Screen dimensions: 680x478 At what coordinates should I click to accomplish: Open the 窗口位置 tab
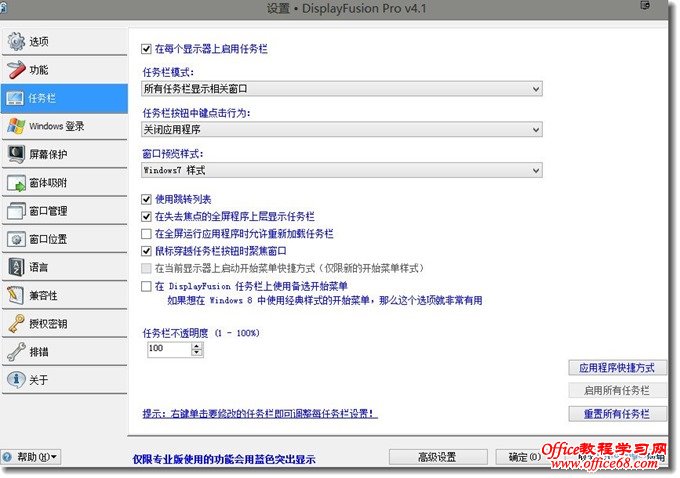tap(65, 239)
